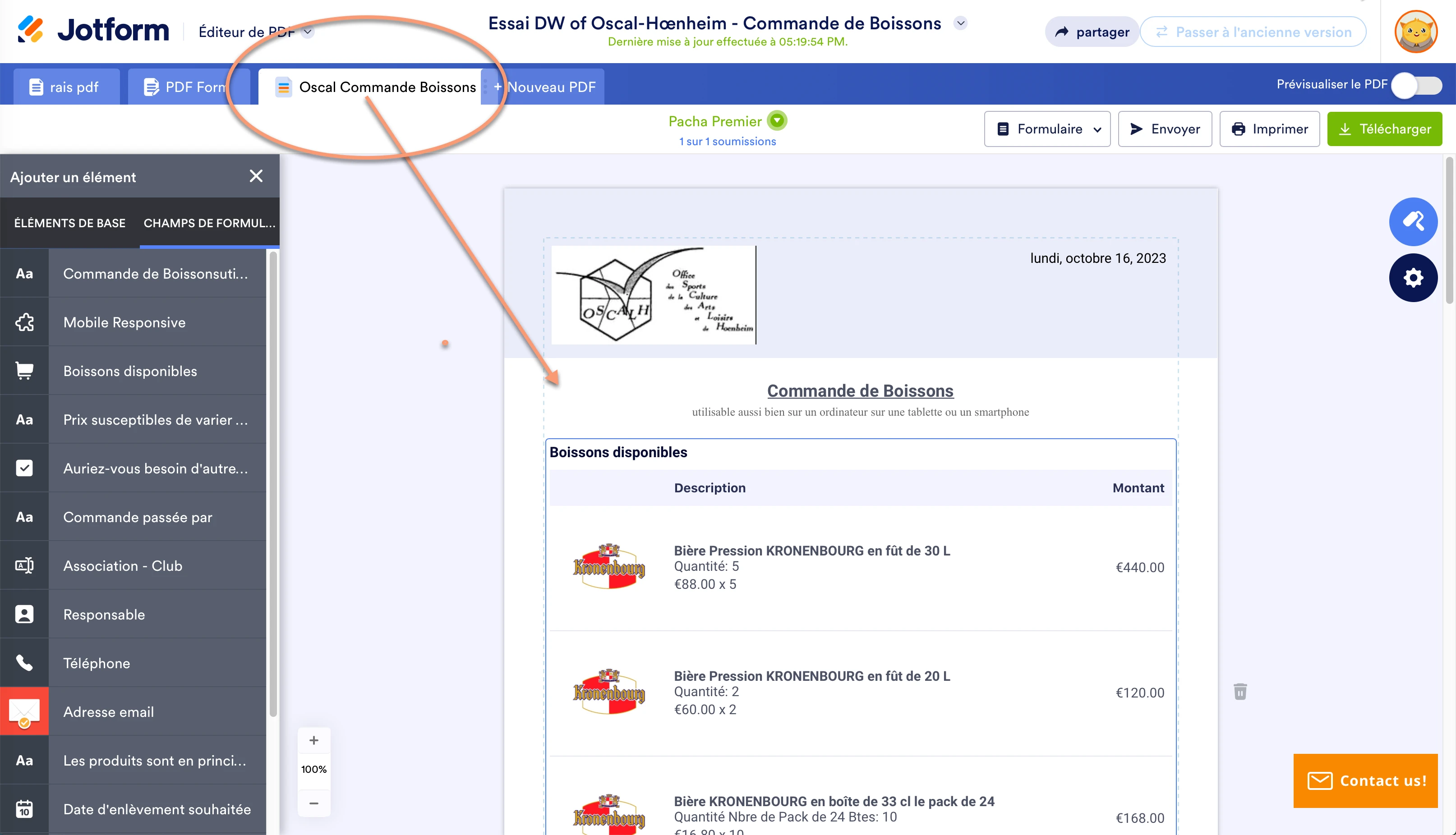Click the shopping cart Boissons disponibles icon

click(x=24, y=371)
